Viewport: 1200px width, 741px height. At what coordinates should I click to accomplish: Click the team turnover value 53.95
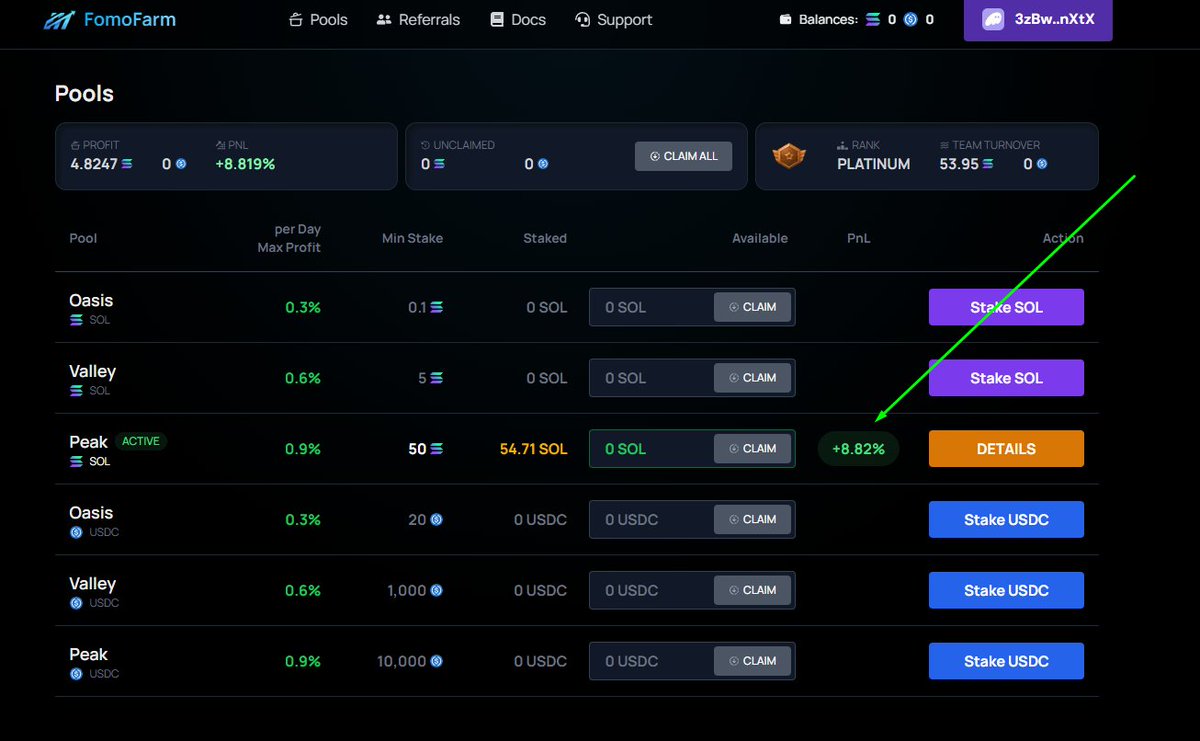point(959,164)
